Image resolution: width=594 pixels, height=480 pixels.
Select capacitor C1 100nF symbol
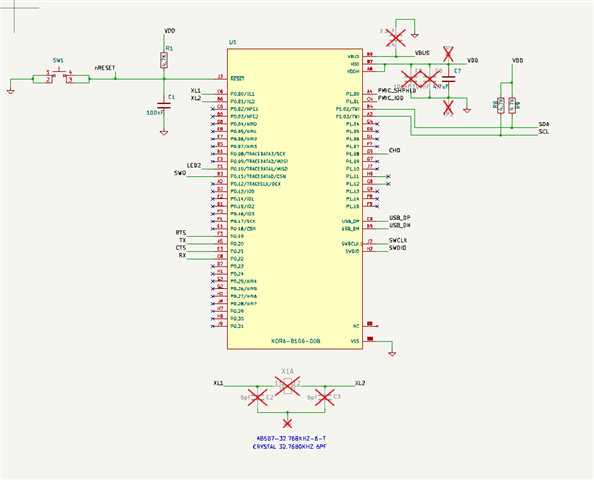pos(164,105)
